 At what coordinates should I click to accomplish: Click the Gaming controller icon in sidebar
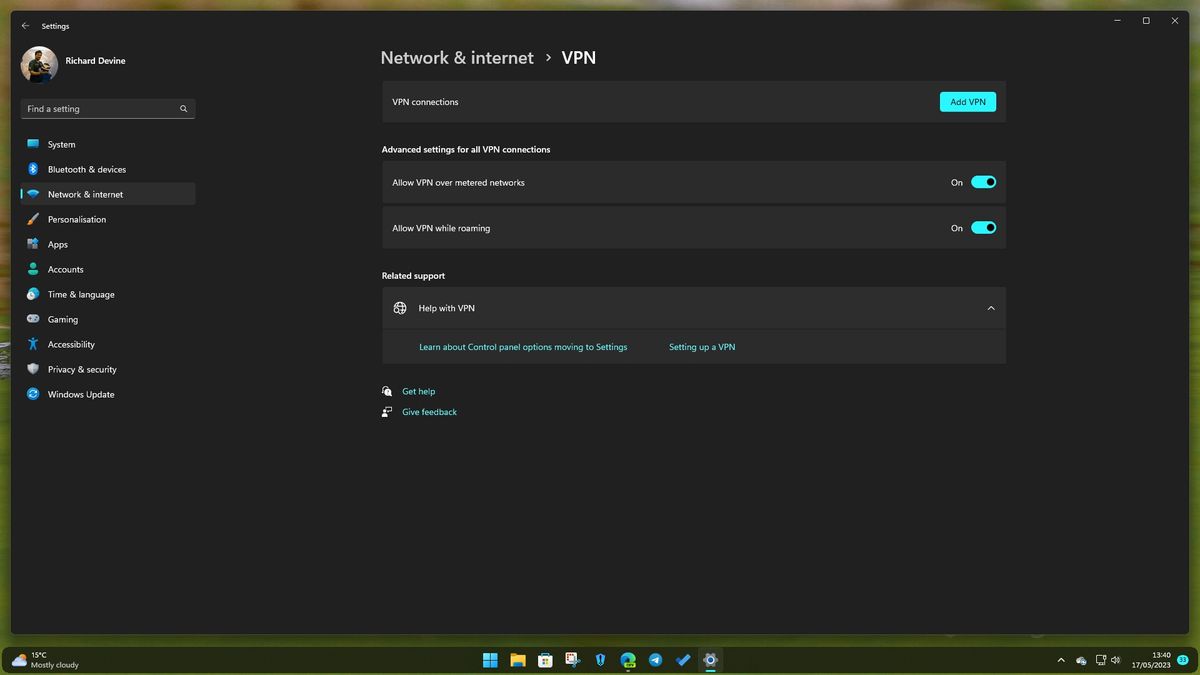pos(33,319)
